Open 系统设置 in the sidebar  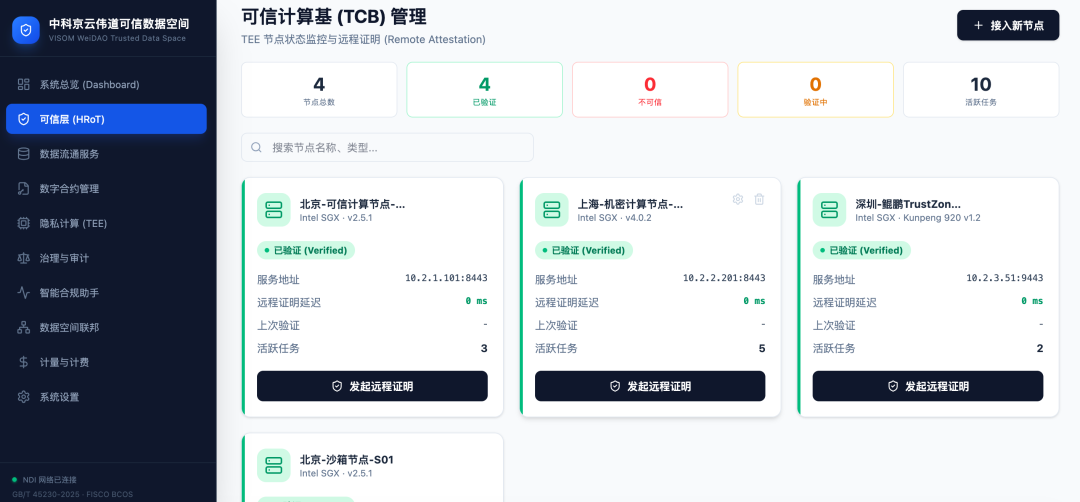point(106,397)
